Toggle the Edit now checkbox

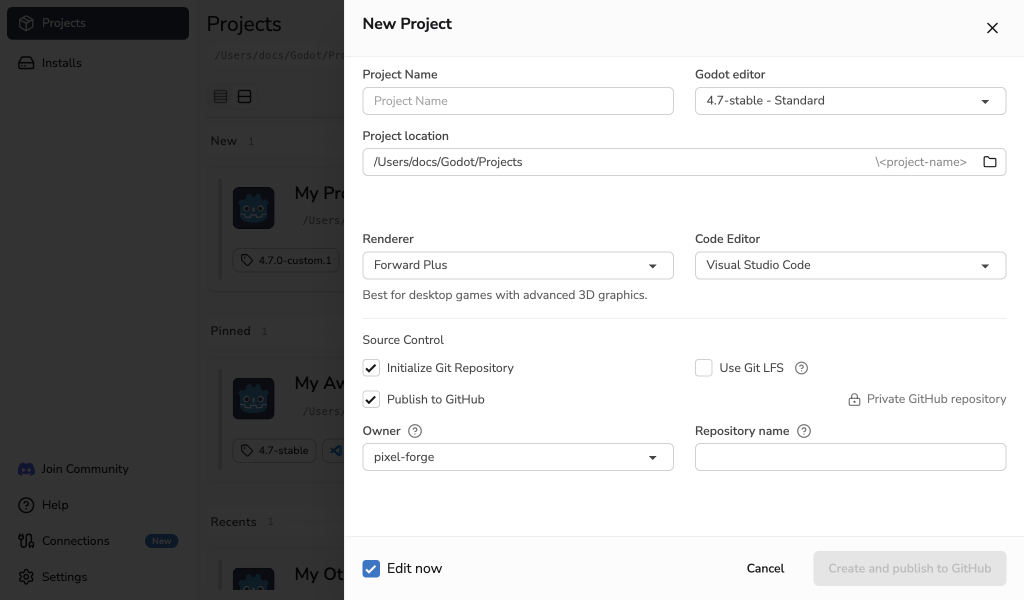(x=371, y=569)
